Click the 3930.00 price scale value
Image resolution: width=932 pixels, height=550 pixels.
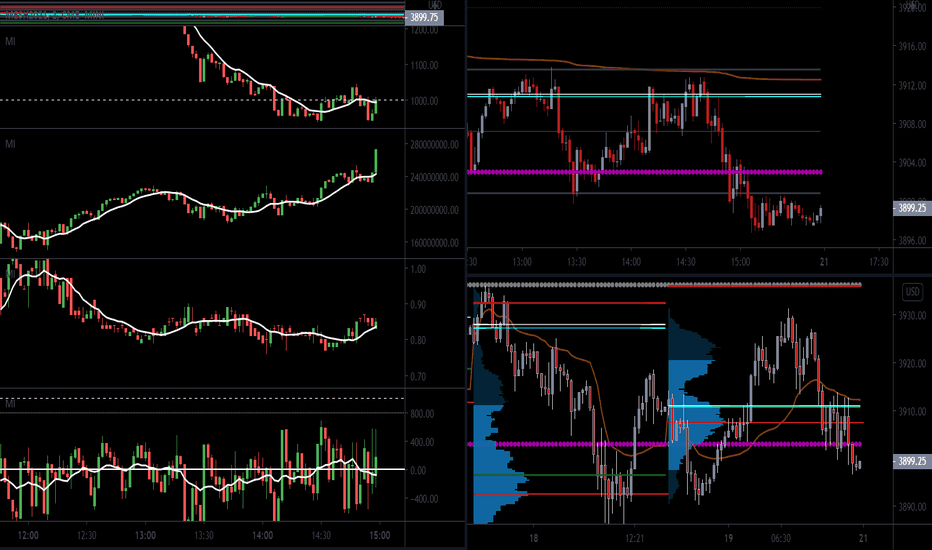click(912, 316)
